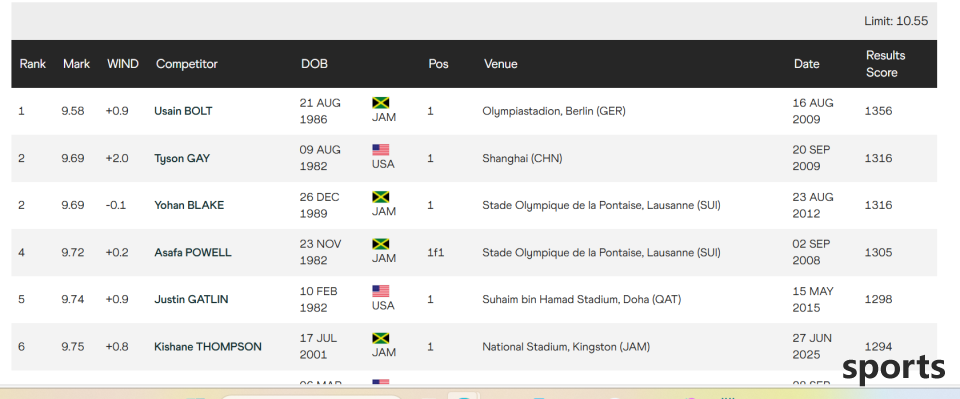Open Usain BOLT competitor profile
The width and height of the screenshot is (960, 399).
point(183,111)
